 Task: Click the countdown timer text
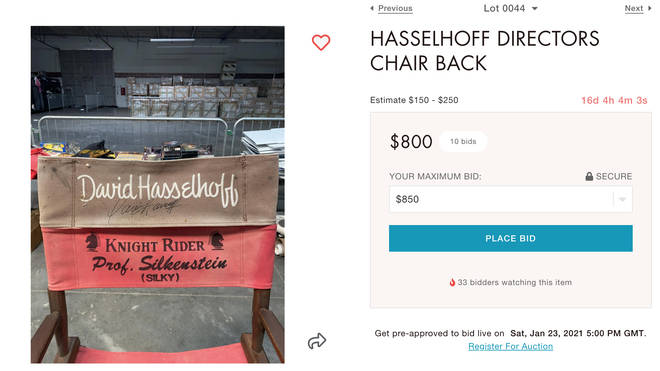click(x=614, y=100)
